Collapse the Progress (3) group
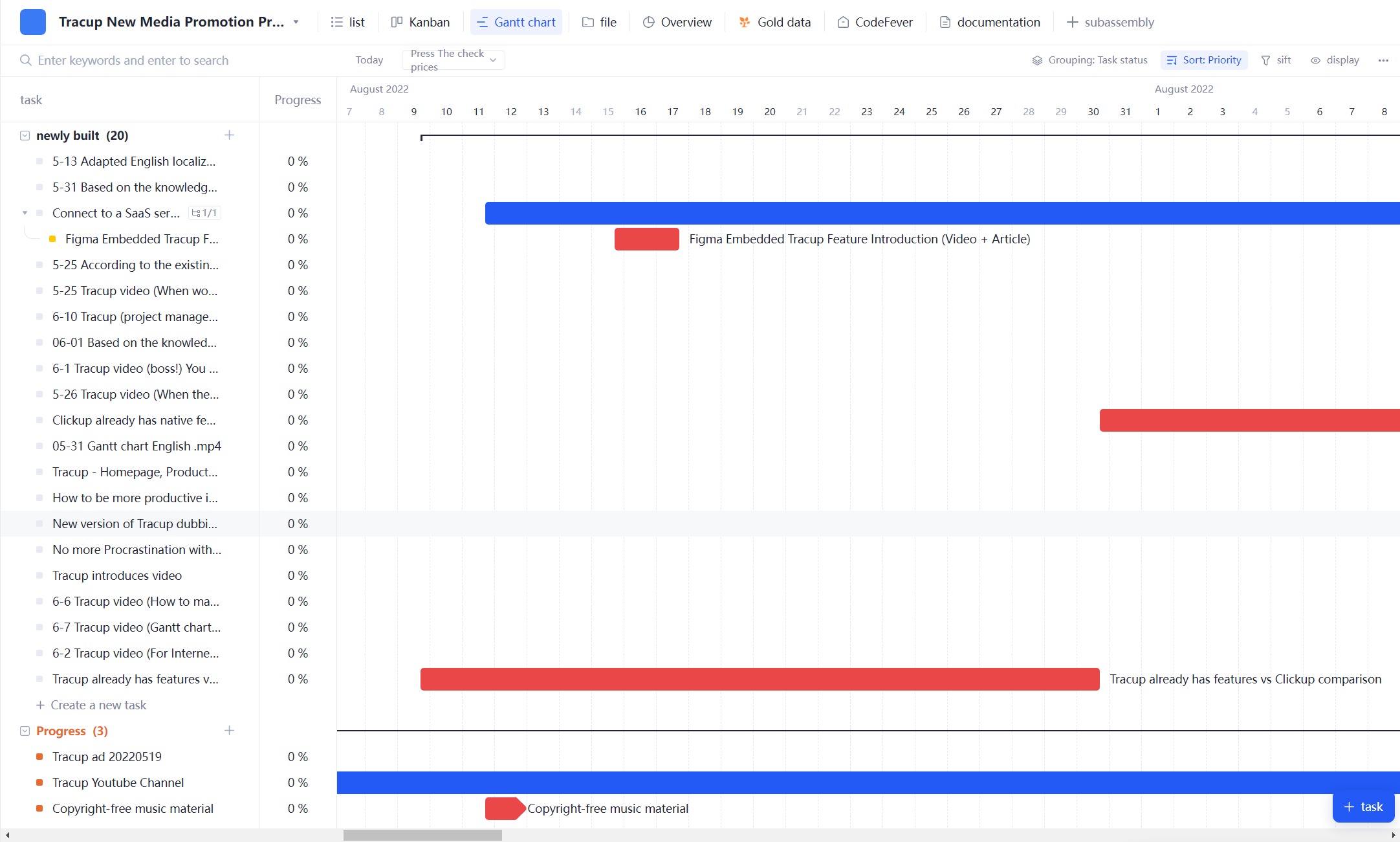 pos(25,731)
